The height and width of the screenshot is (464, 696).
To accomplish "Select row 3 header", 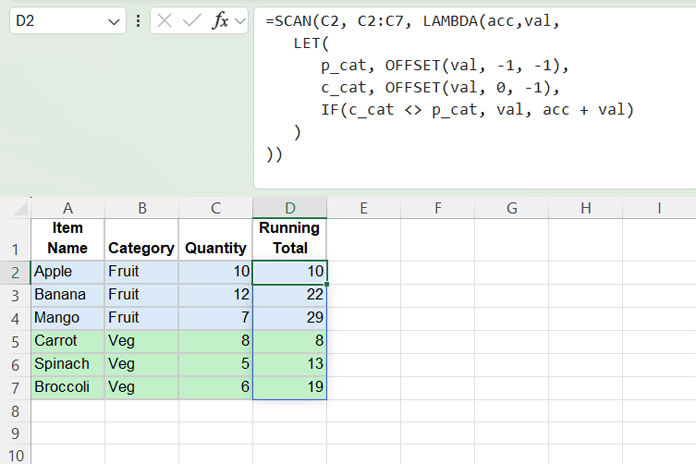I will [x=15, y=296].
